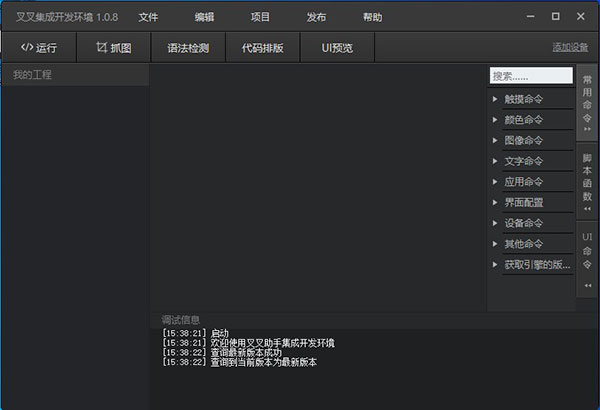The height and width of the screenshot is (410, 600).
Task: Click the 搜索 search input field
Action: point(530,76)
